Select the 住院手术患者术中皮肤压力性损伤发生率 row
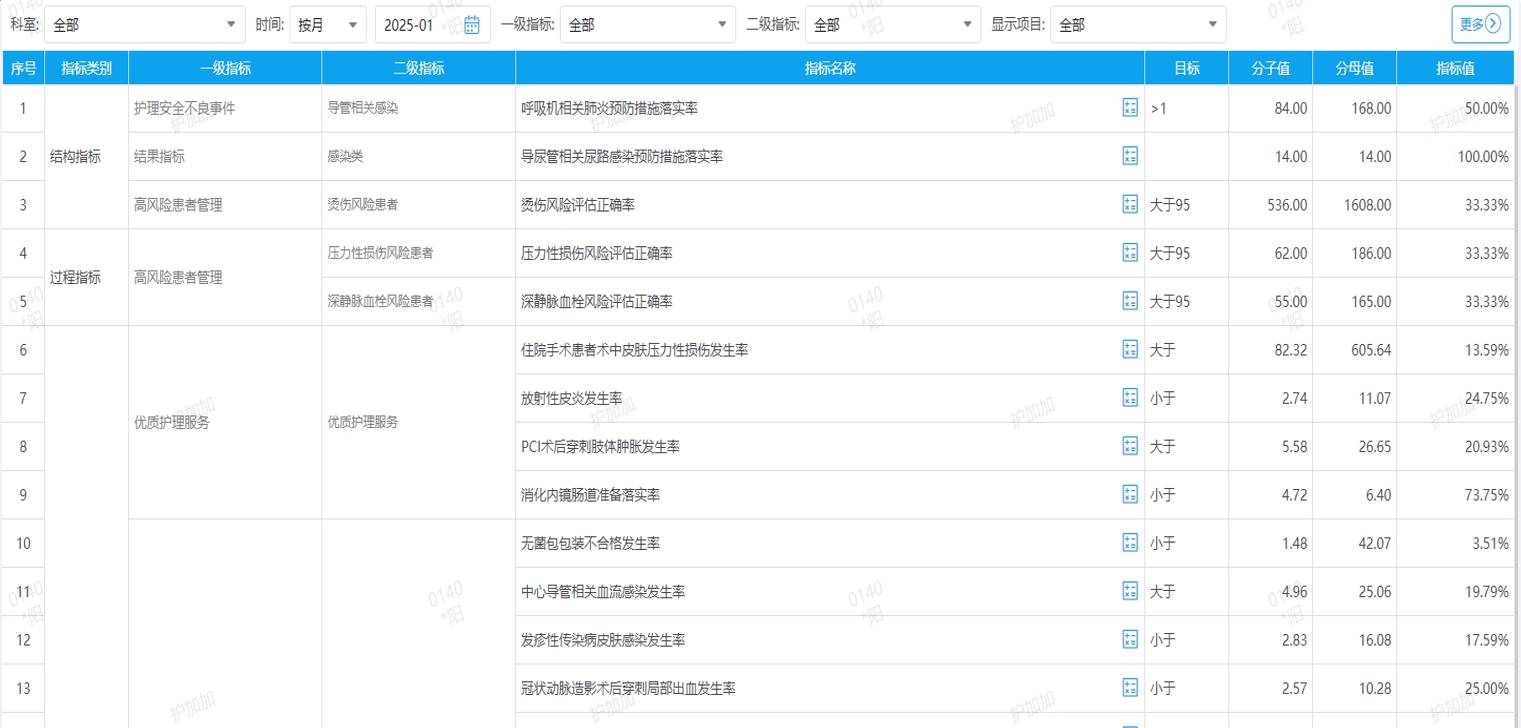 (635, 350)
